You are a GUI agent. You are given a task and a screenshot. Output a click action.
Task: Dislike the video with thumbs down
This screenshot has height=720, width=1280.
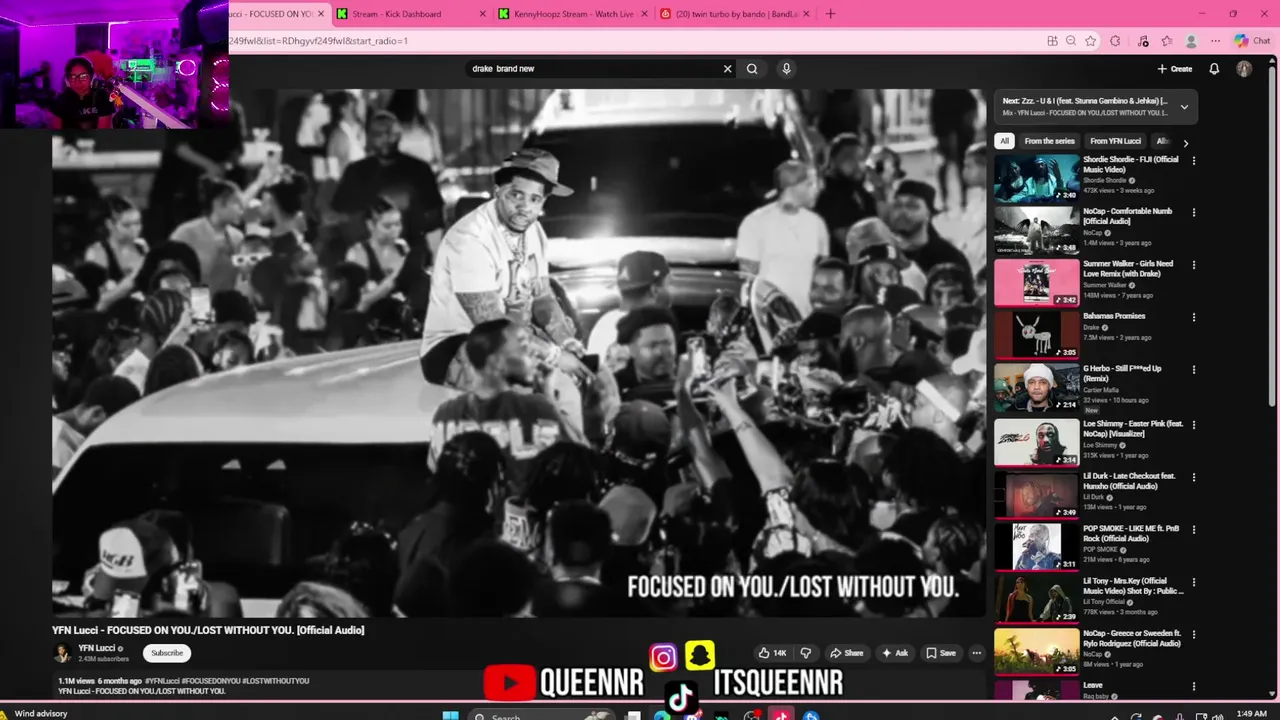(805, 653)
